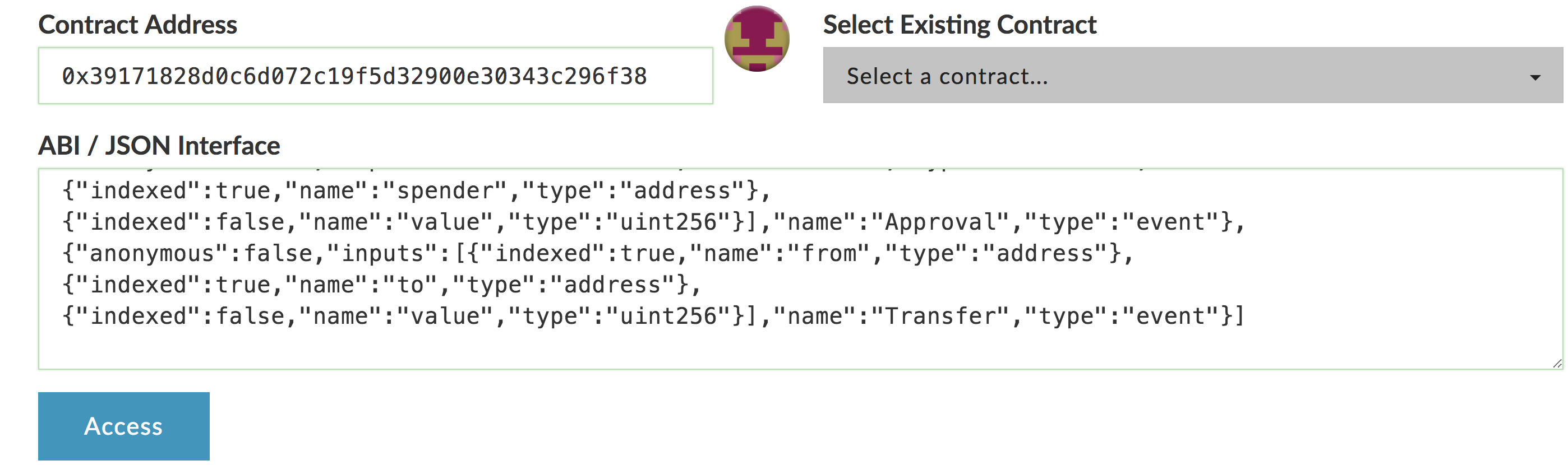
Task: Place cursor on "Approval" in the ABI
Action: 940,222
